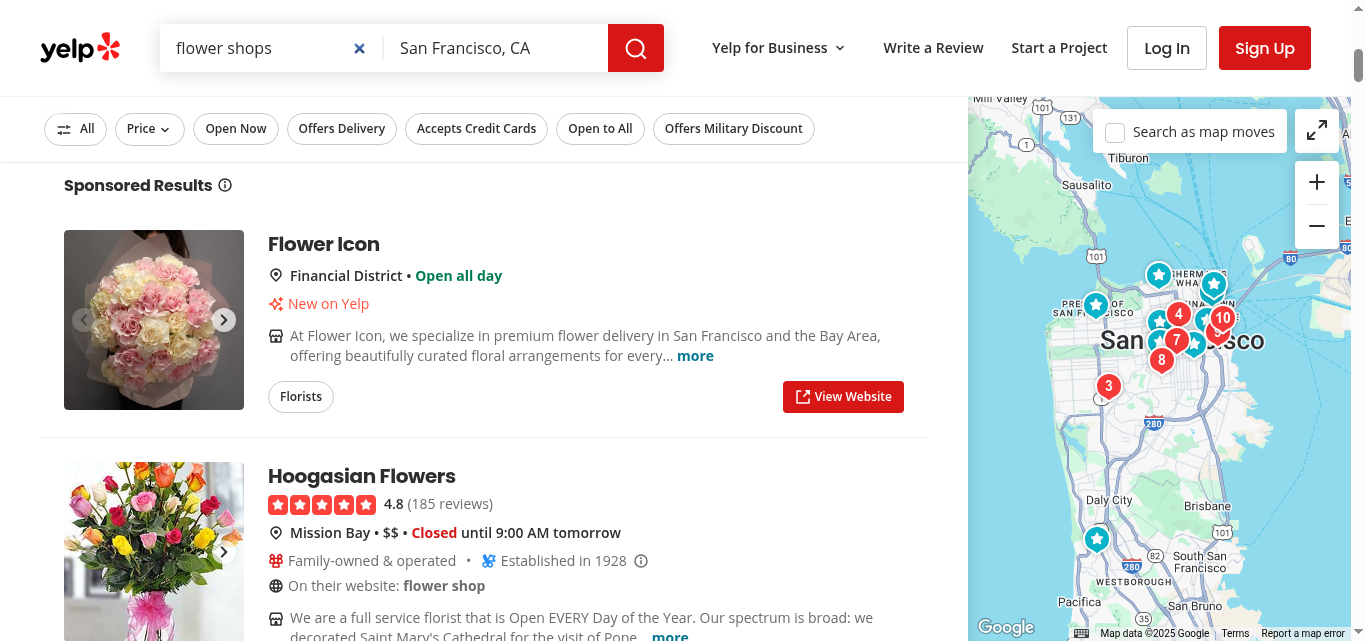Show next photo of Flower Icon

tap(224, 320)
